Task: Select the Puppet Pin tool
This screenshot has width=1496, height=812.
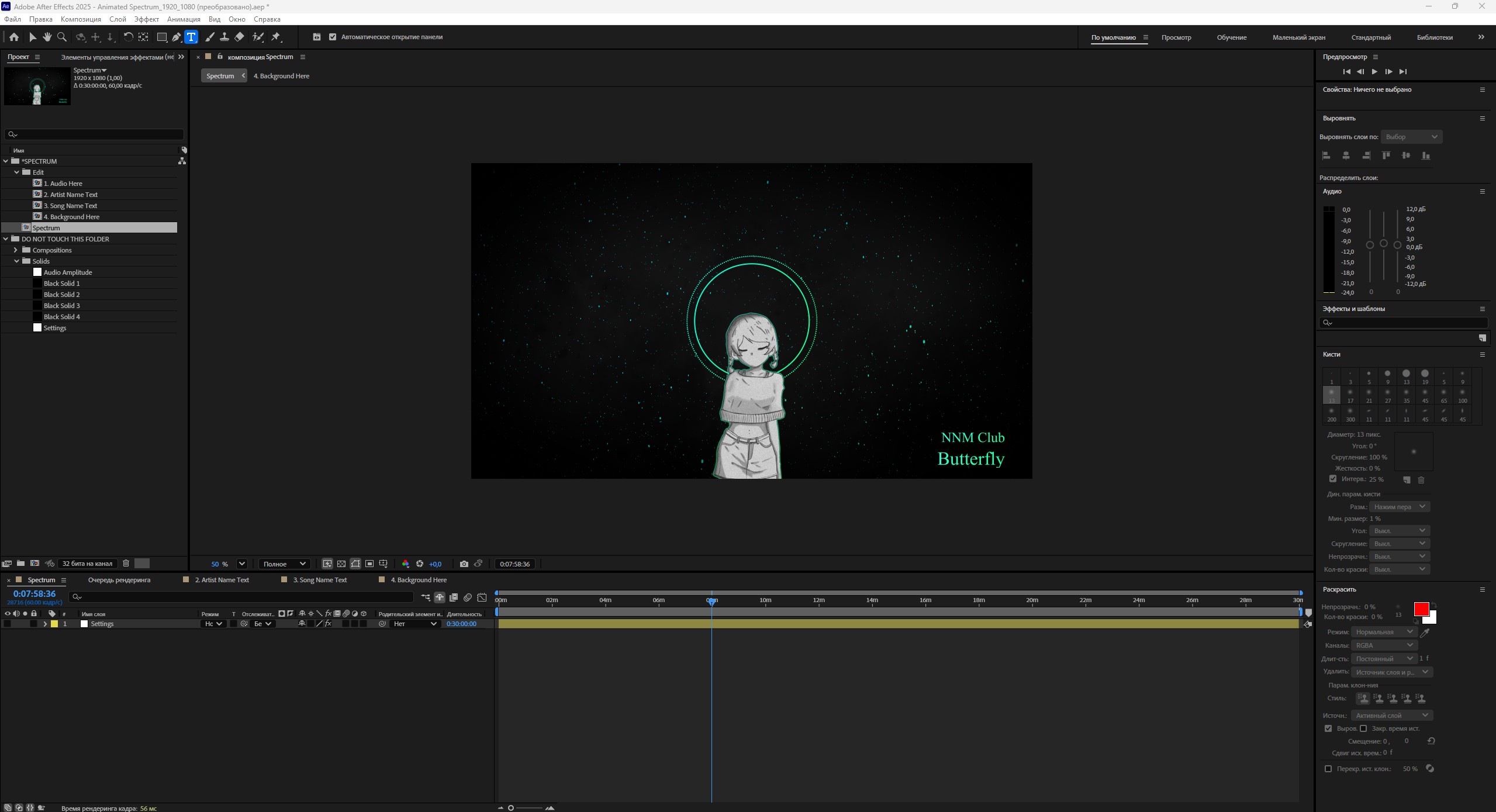Action: pos(276,37)
